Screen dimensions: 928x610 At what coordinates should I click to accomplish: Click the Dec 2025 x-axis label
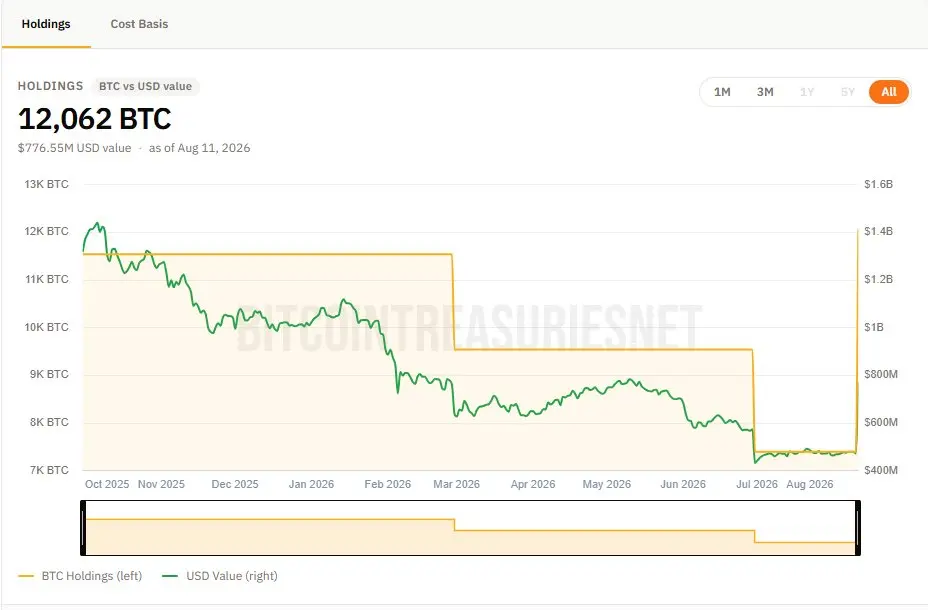point(235,484)
